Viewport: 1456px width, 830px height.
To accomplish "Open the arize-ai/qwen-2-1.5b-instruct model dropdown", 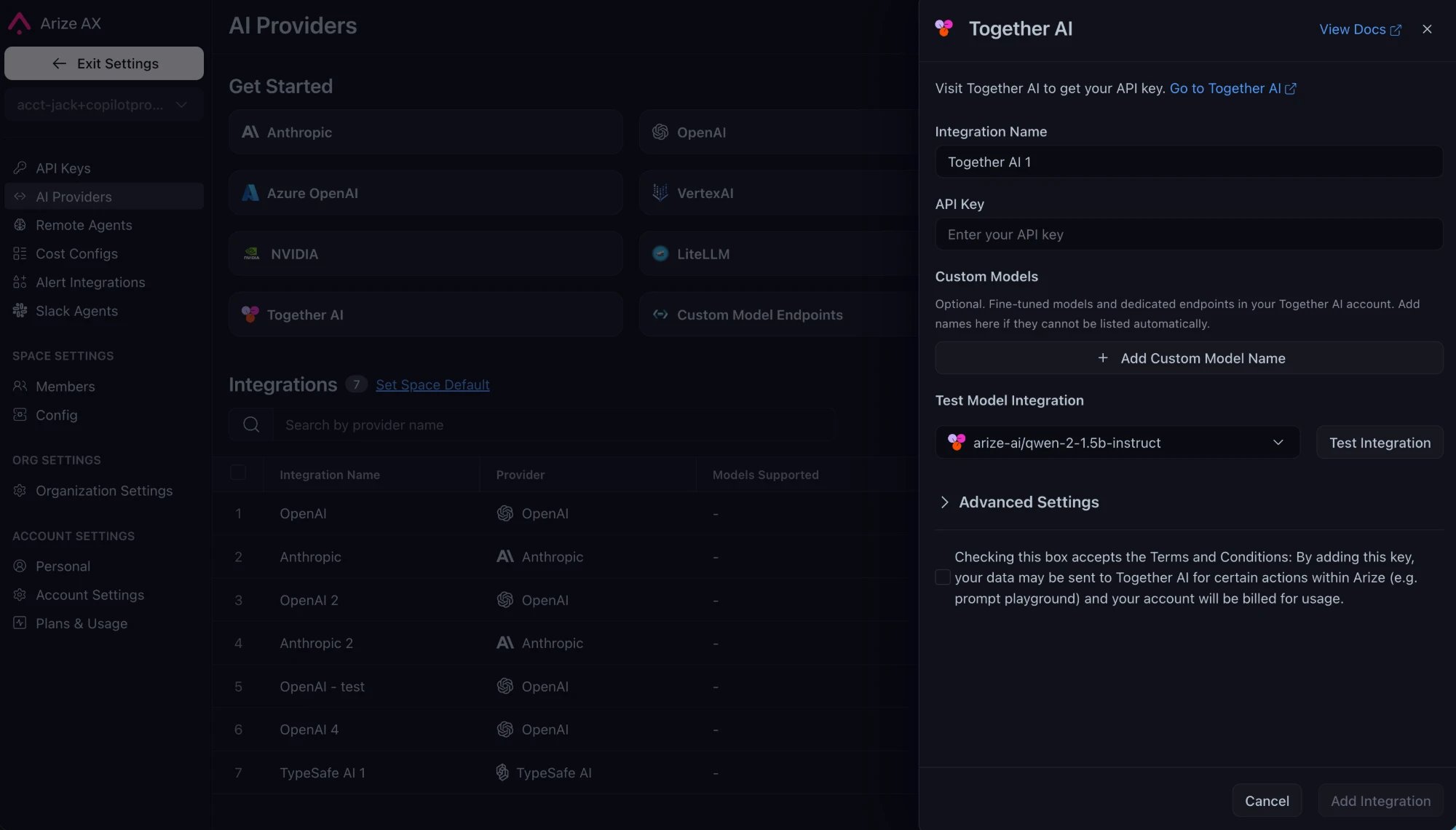I will (x=1117, y=443).
